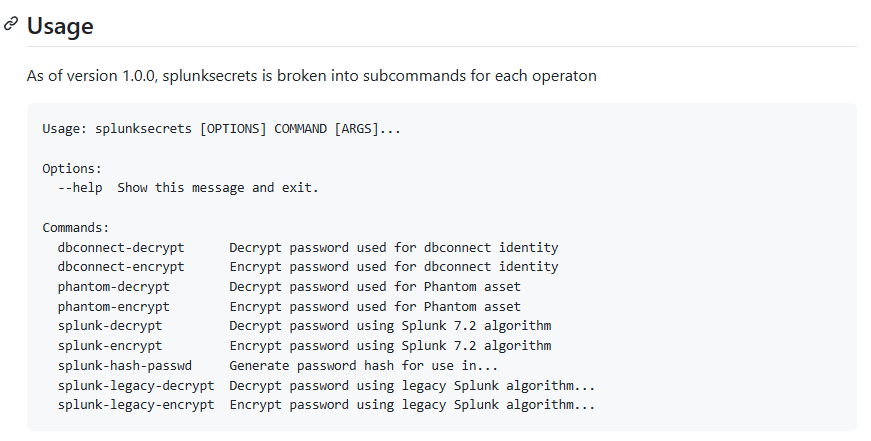
Task: Select the splunk-decrypt command name
Action: click(x=109, y=326)
